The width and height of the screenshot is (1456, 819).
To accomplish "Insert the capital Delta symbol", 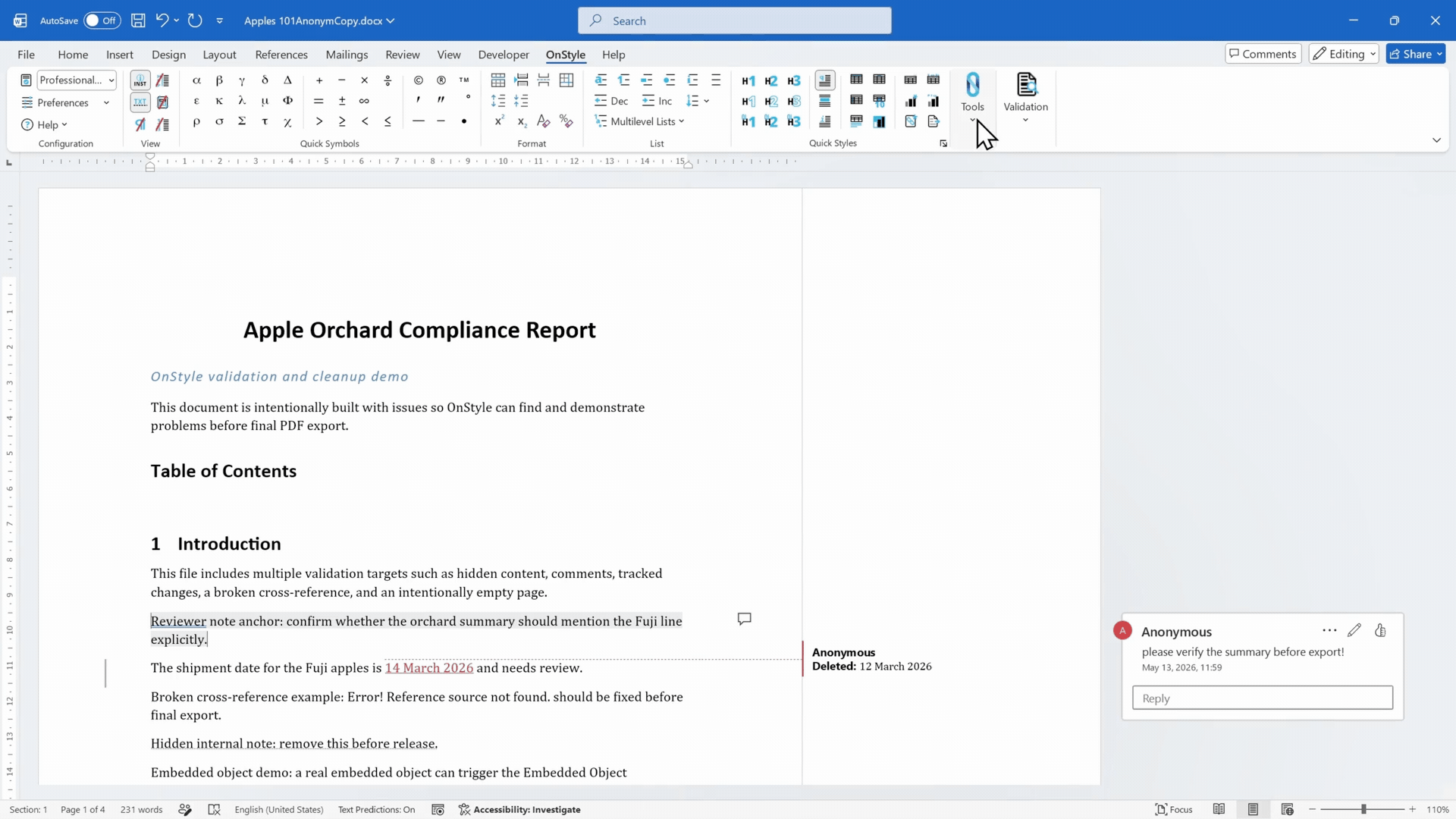I will pyautogui.click(x=287, y=80).
